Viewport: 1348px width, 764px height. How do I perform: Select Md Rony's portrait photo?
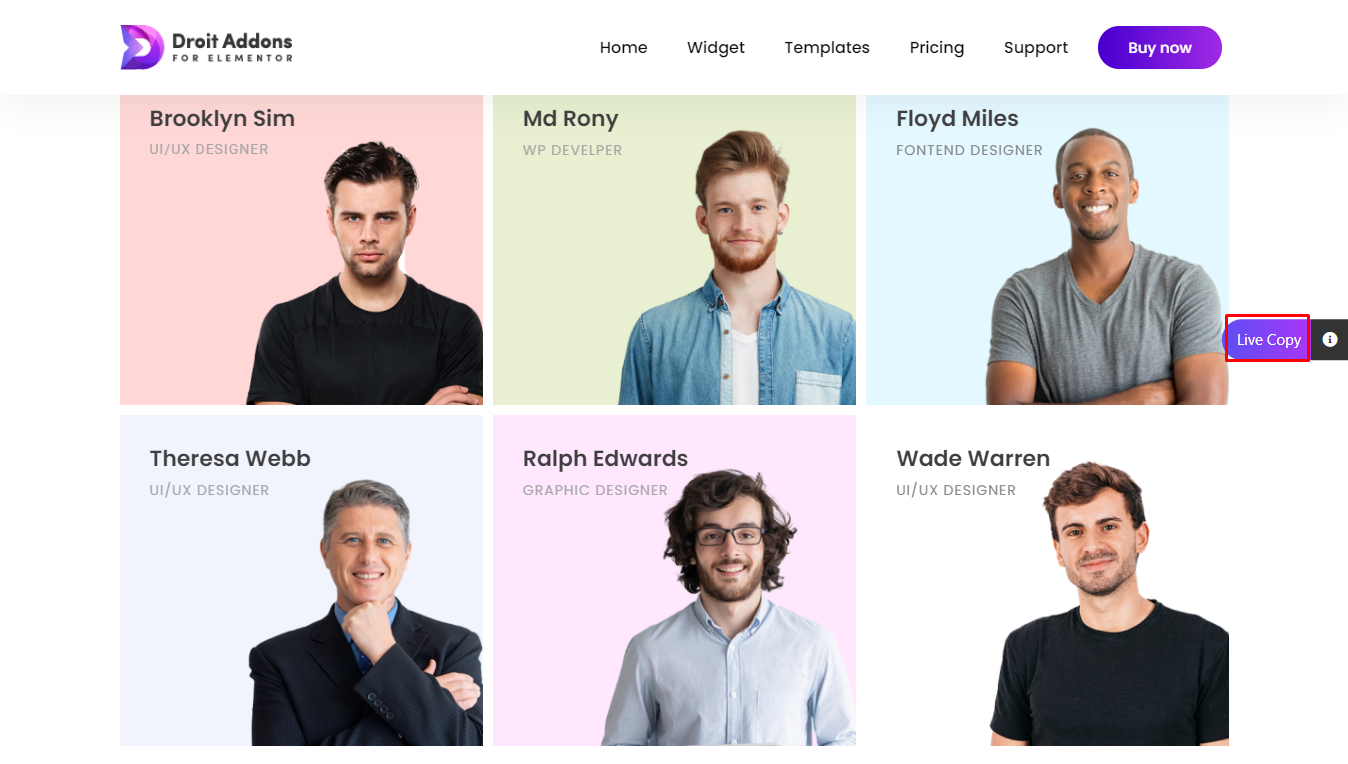point(738,267)
